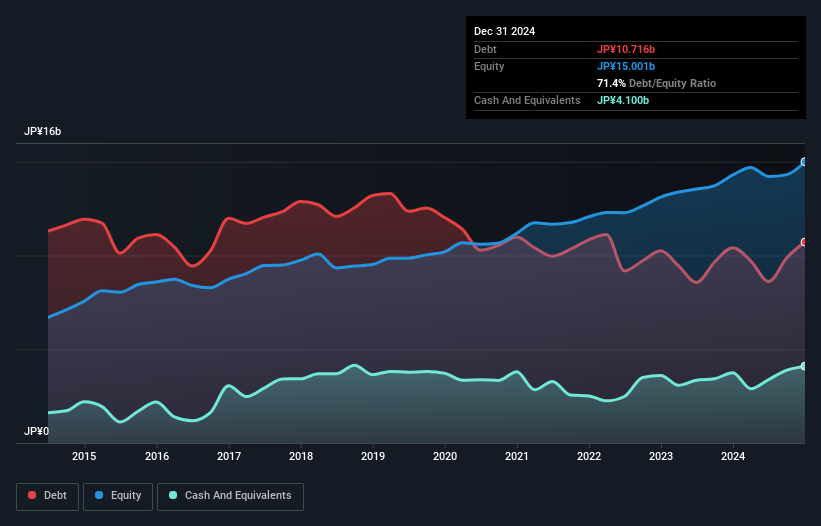The height and width of the screenshot is (526, 821).
Task: Select the teal Cash endpoint marker
Action: click(x=804, y=366)
